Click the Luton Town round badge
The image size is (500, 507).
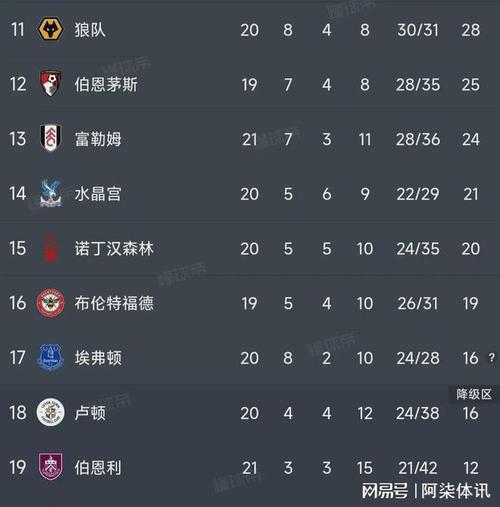(50, 412)
